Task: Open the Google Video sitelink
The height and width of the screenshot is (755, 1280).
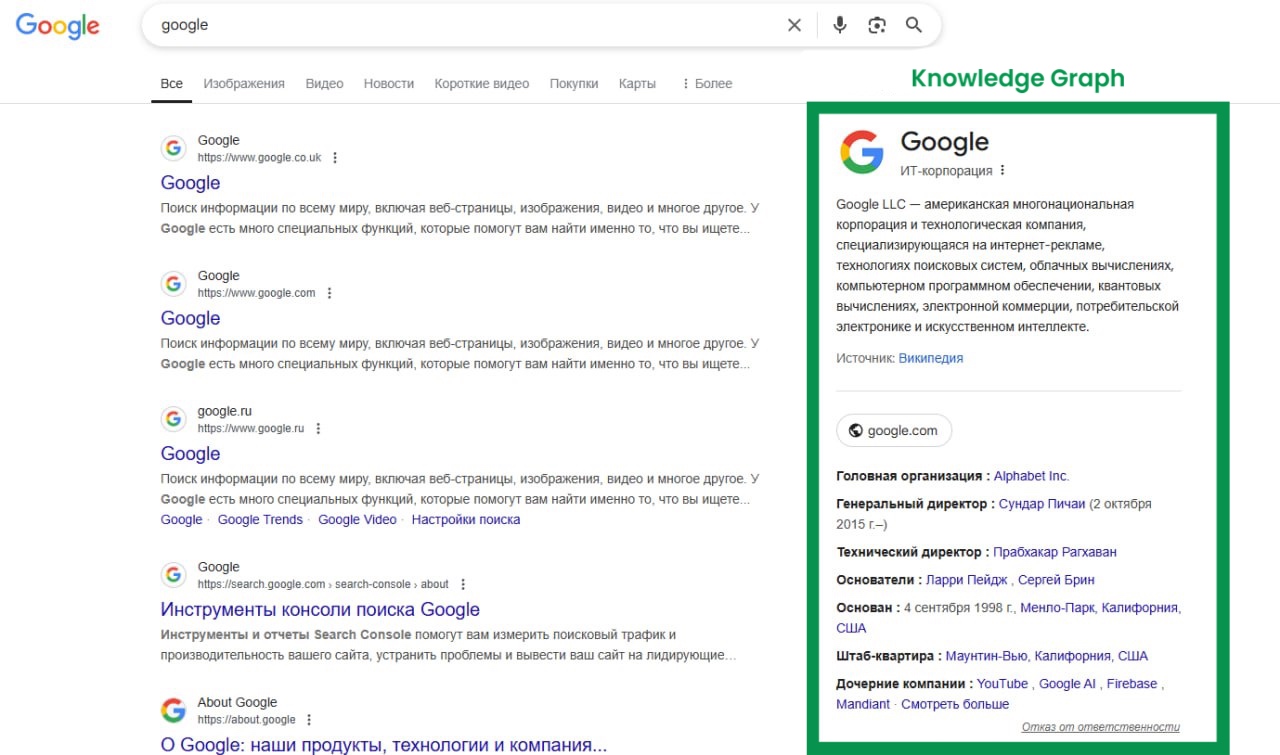Action: (357, 519)
